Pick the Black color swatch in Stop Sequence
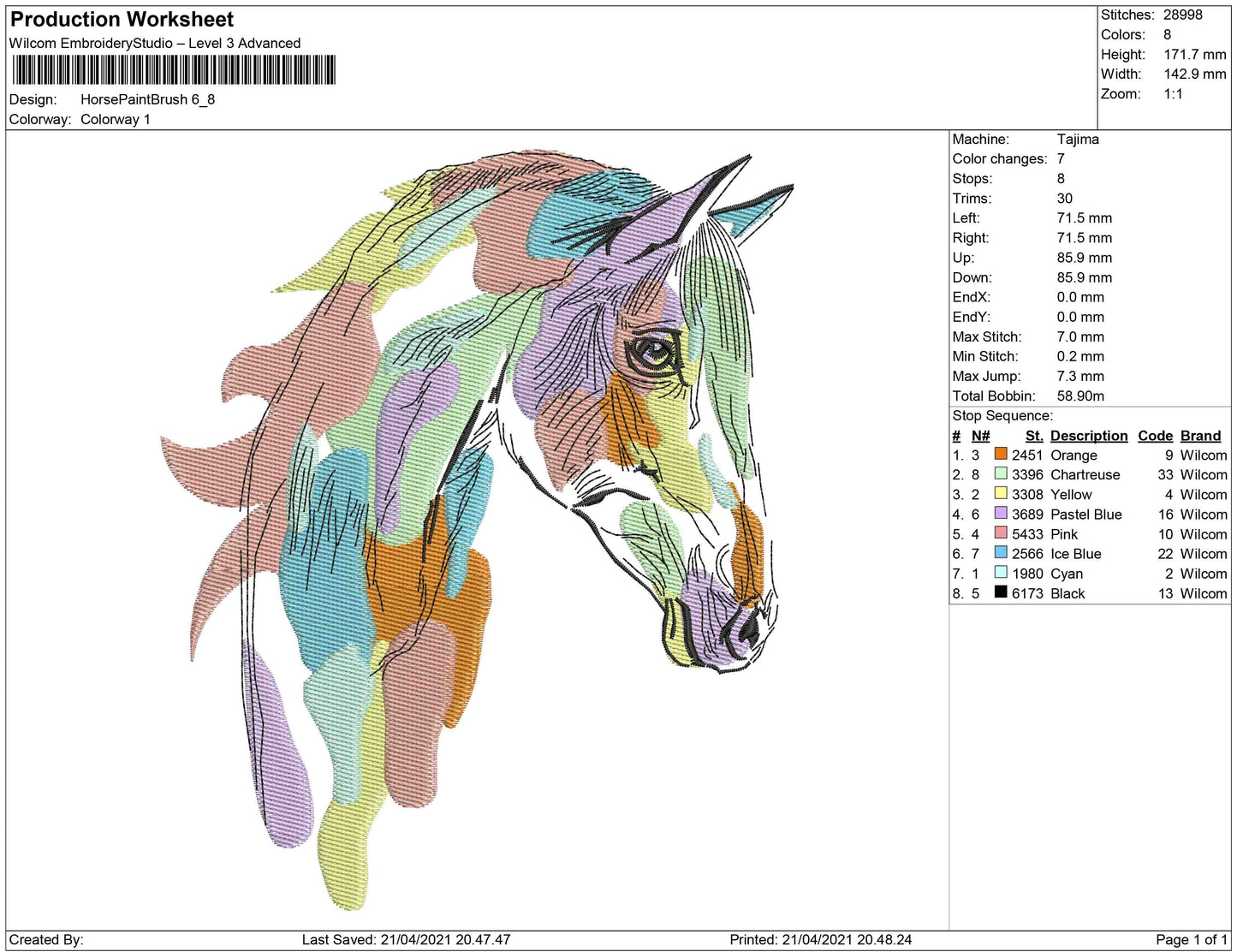Screen dimensions: 1237x952 coord(1000,593)
